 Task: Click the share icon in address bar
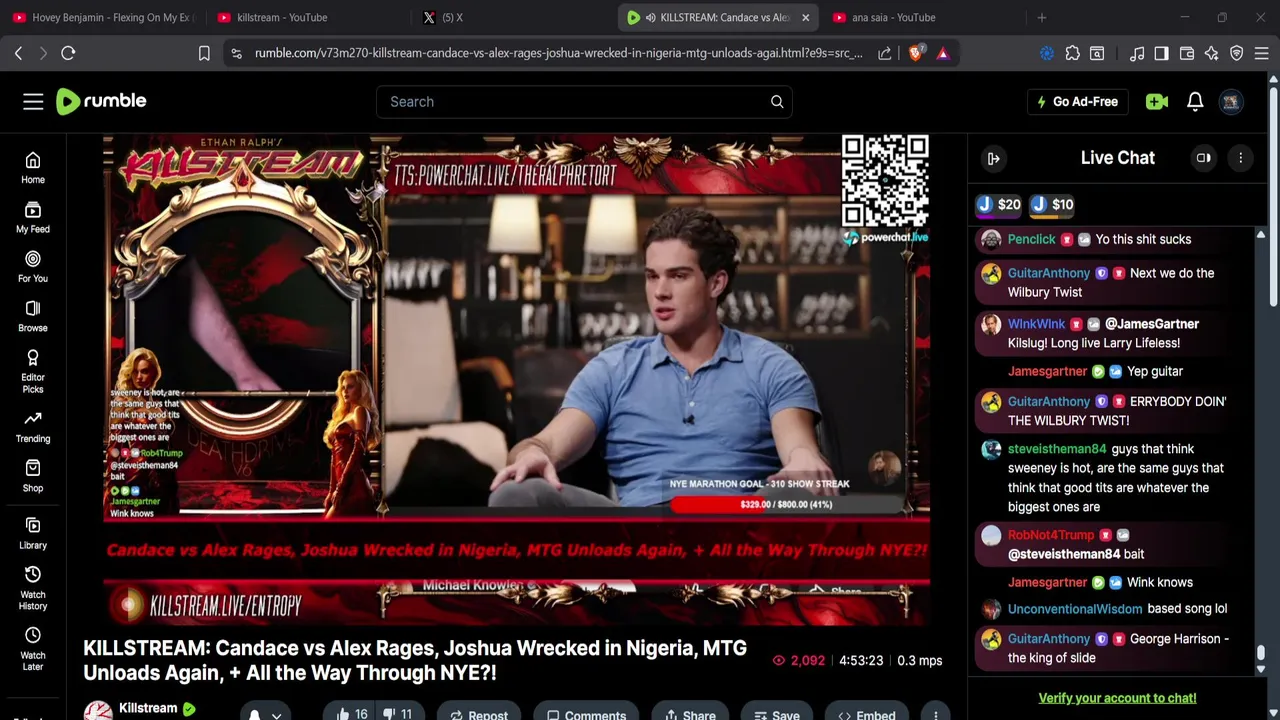point(885,53)
